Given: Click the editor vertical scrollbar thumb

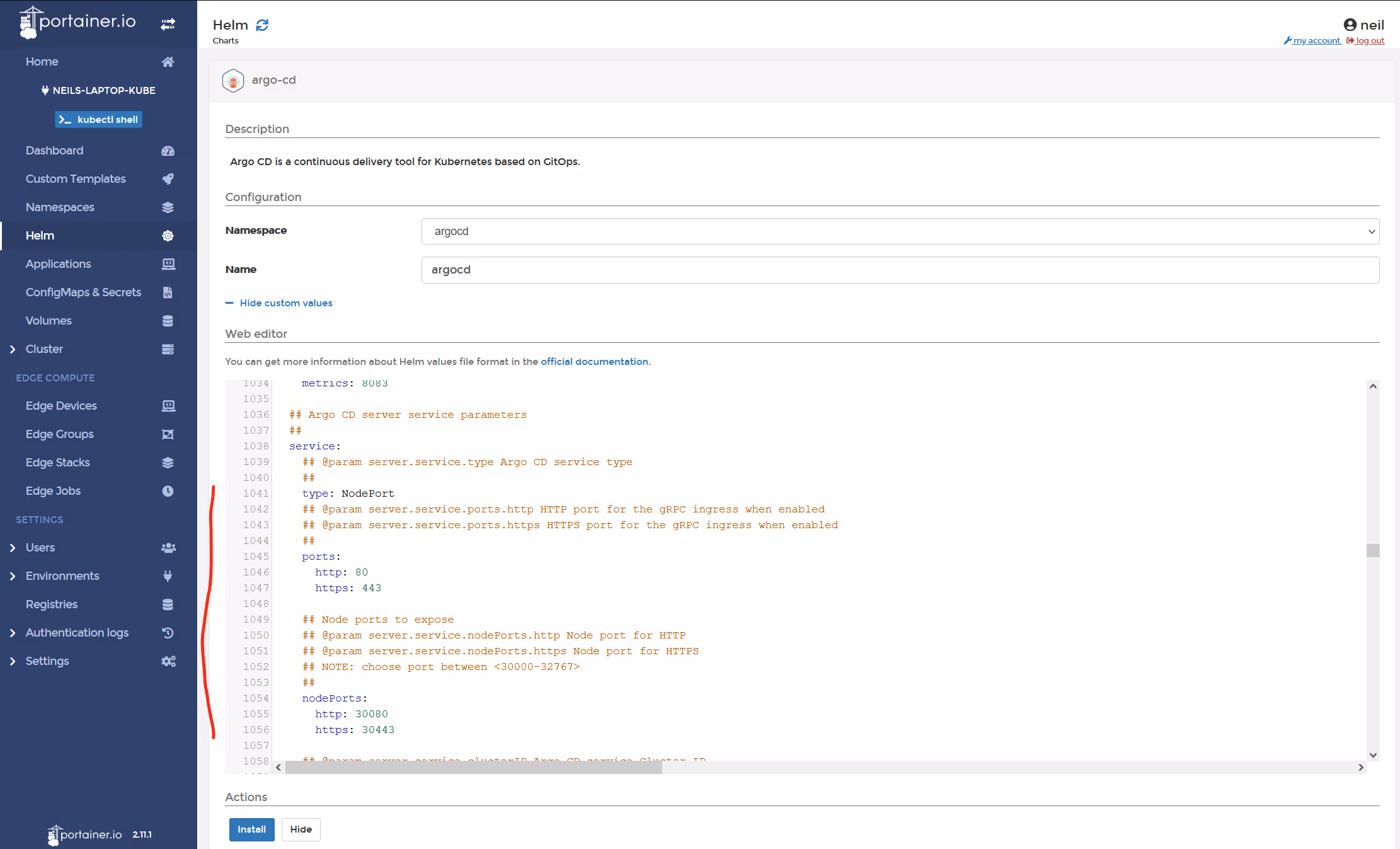Looking at the screenshot, I should (1373, 550).
